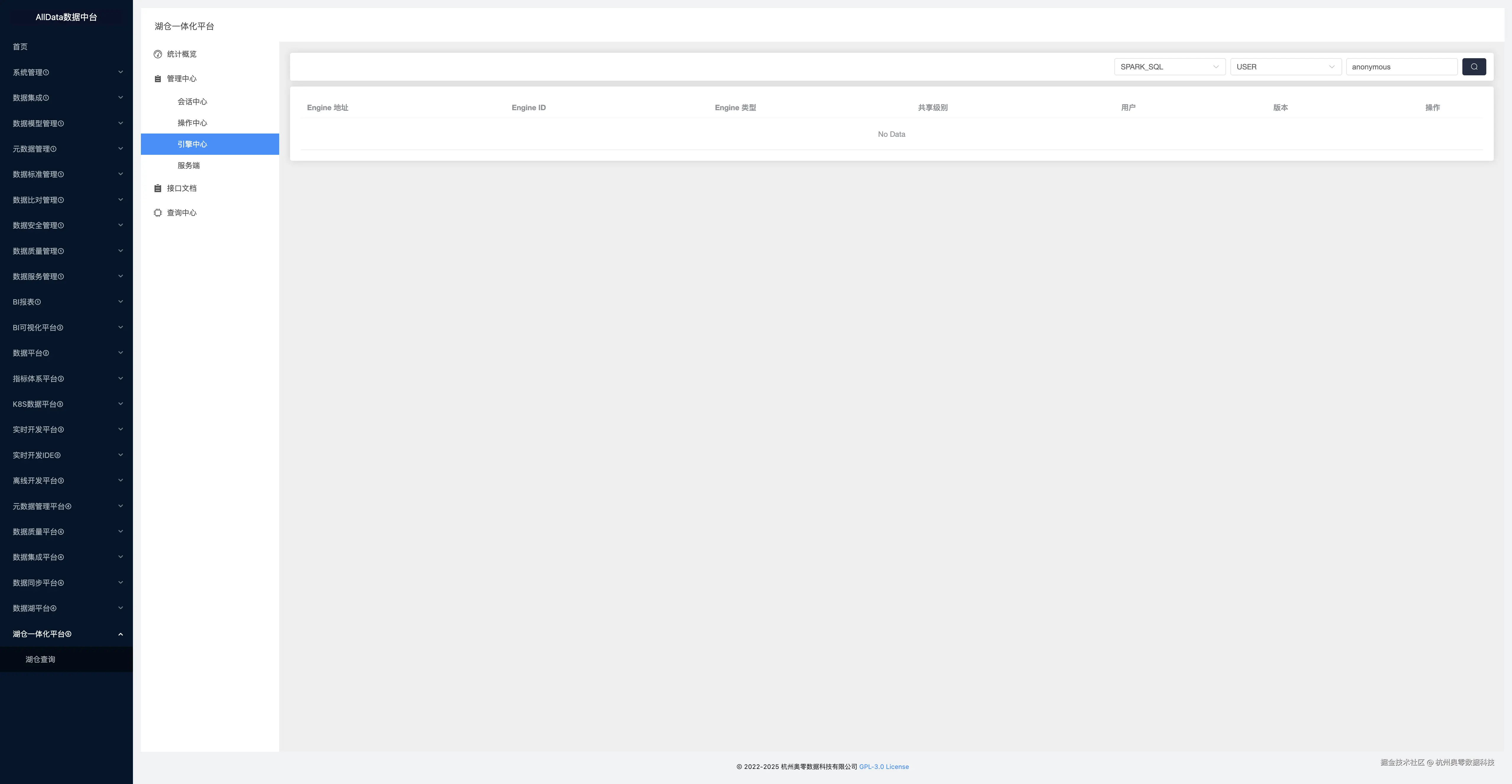This screenshot has height=784, width=1512.
Task: Expand the 数据安全管理 sidebar menu
Action: tap(66, 225)
